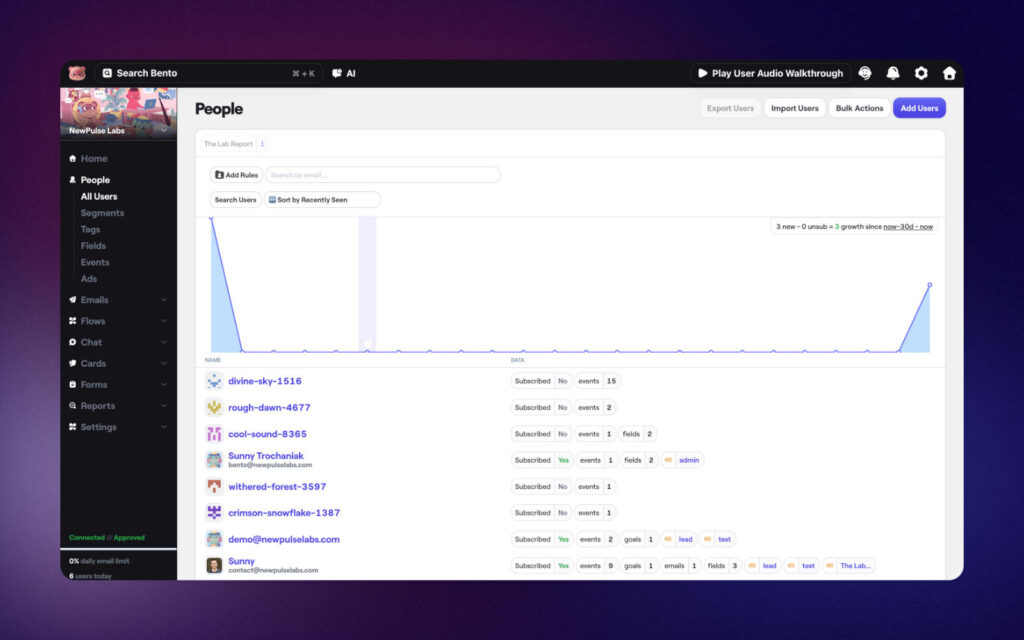The image size is (1024, 640).
Task: Open the support face icon in top bar
Action: (x=865, y=73)
